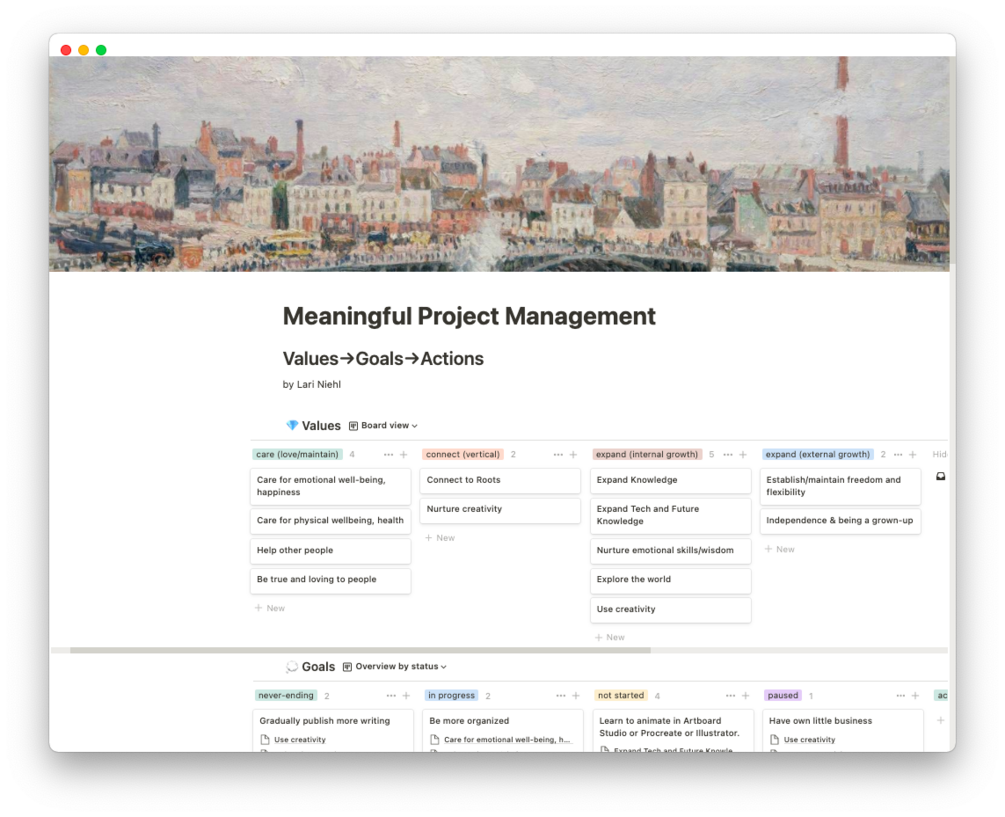
Task: Open options menu for not started column
Action: click(731, 695)
